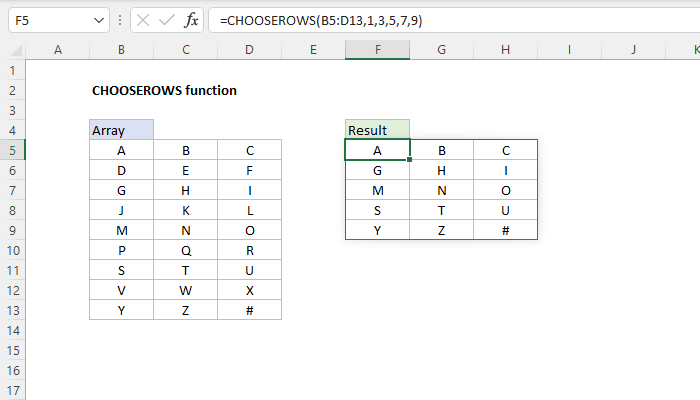Select cell containing 'R' in the array
This screenshot has height=400, width=700.
pyautogui.click(x=250, y=250)
